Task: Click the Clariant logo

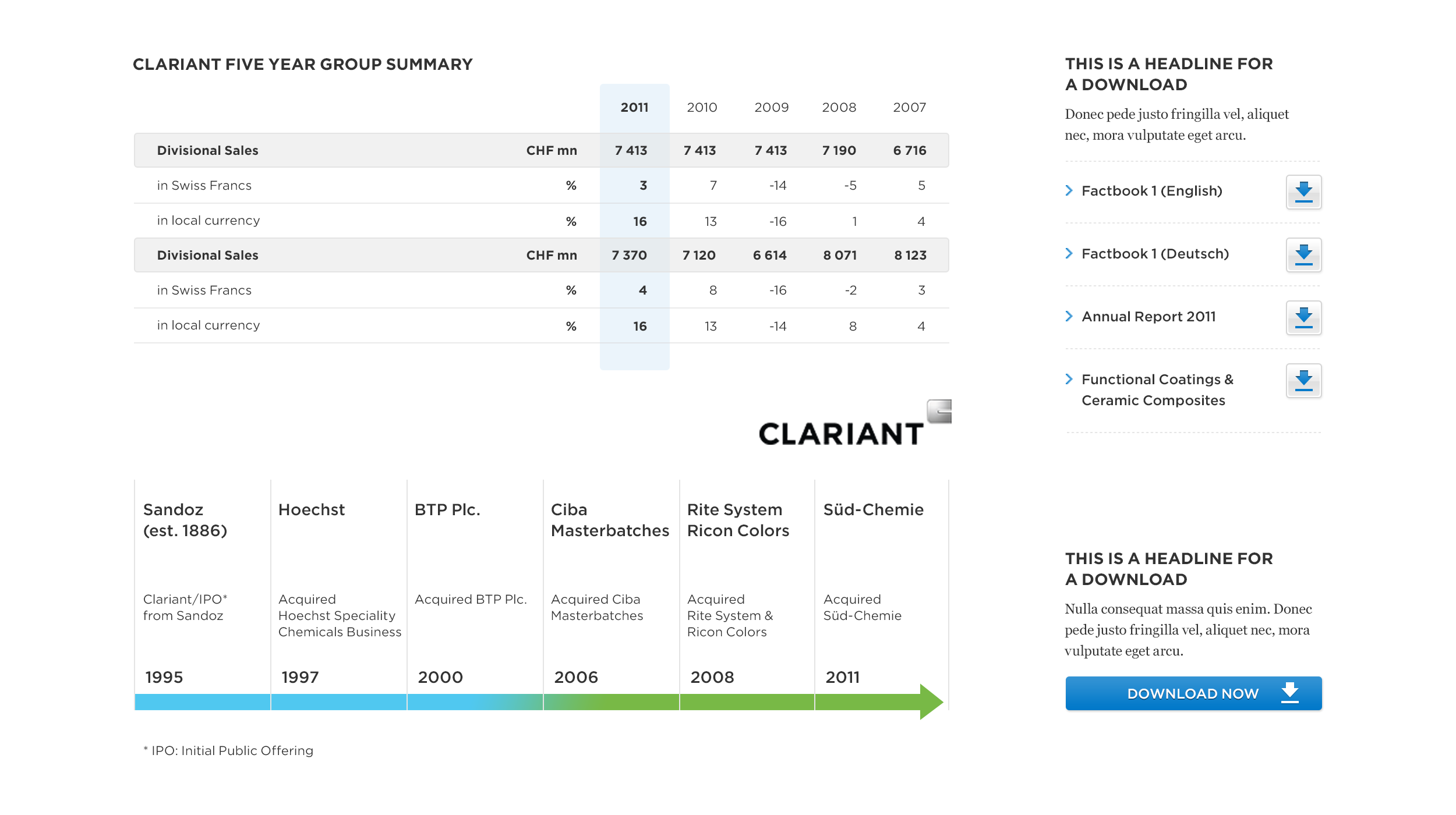Action: [855, 423]
